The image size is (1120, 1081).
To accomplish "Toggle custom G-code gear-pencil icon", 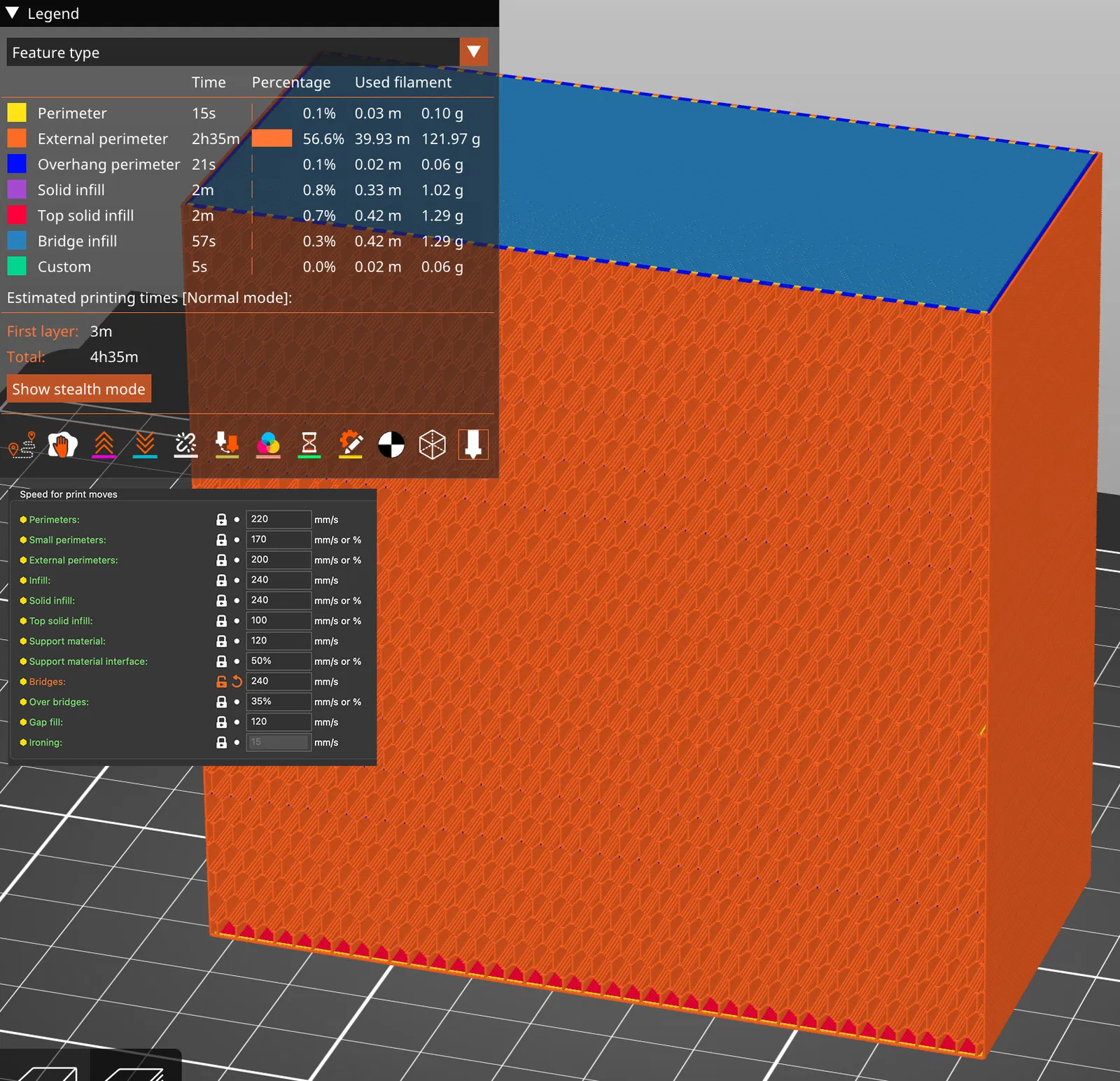I will point(350,445).
